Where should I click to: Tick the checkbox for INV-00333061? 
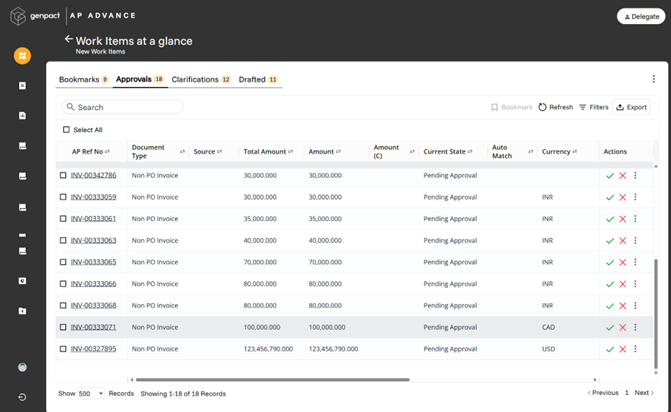click(63, 218)
